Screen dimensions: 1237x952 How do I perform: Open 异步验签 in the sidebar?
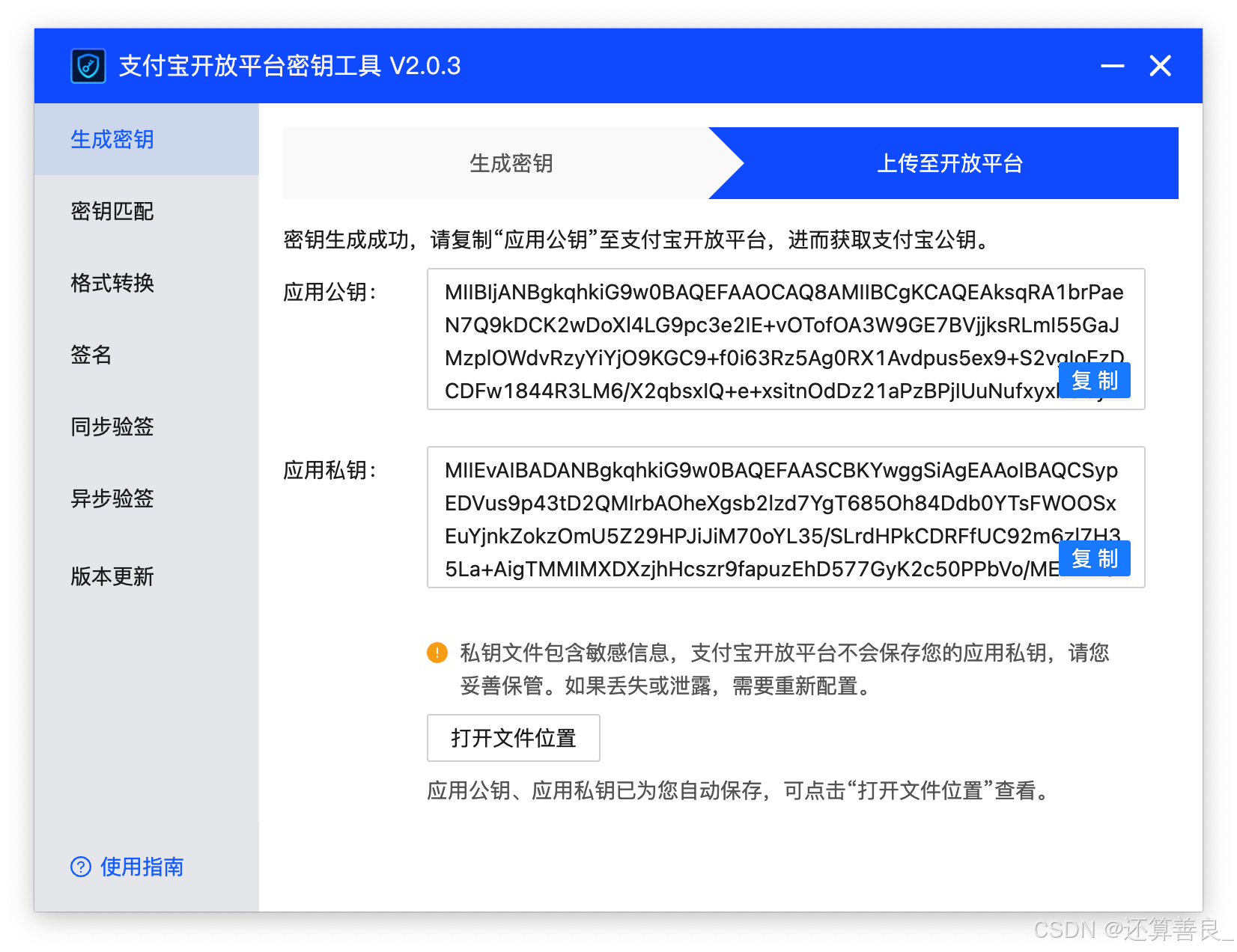click(147, 498)
